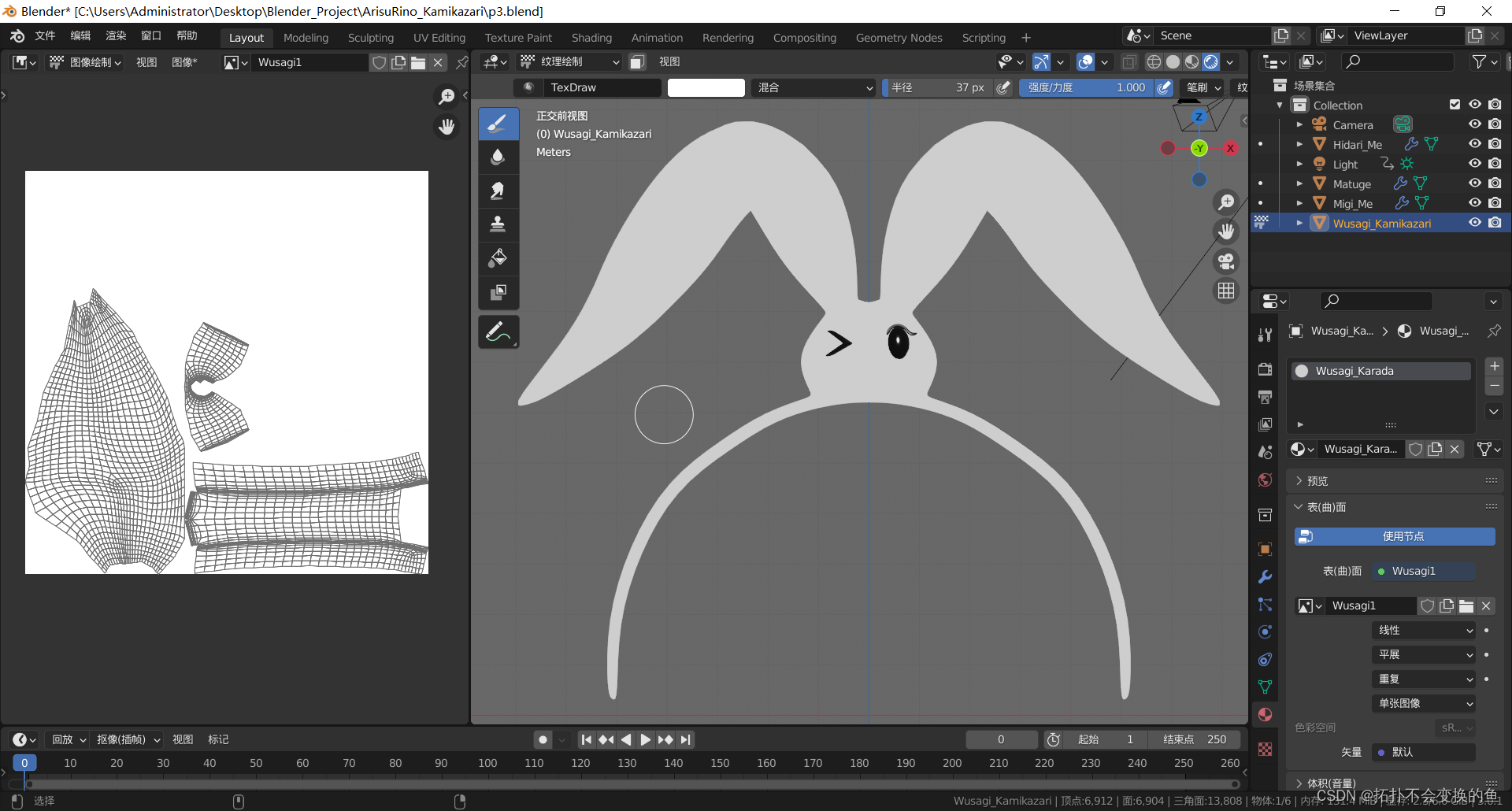Select the Smear brush tool

pyautogui.click(x=498, y=191)
